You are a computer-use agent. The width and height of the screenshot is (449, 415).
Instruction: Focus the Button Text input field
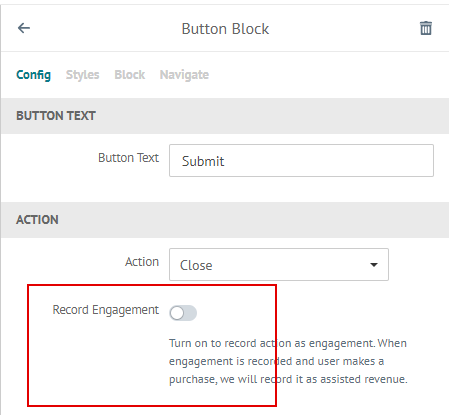(x=301, y=160)
